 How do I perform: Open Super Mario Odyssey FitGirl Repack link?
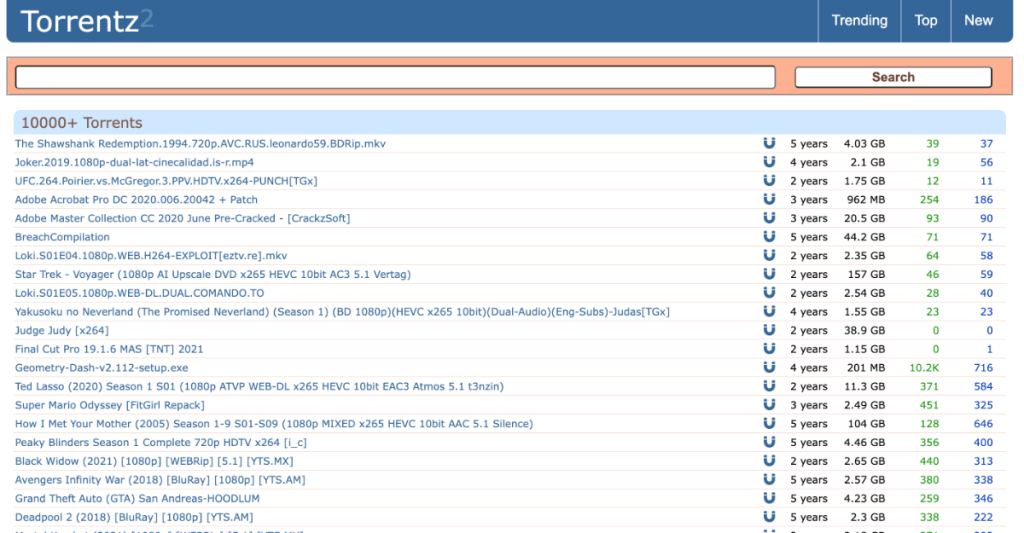(110, 405)
